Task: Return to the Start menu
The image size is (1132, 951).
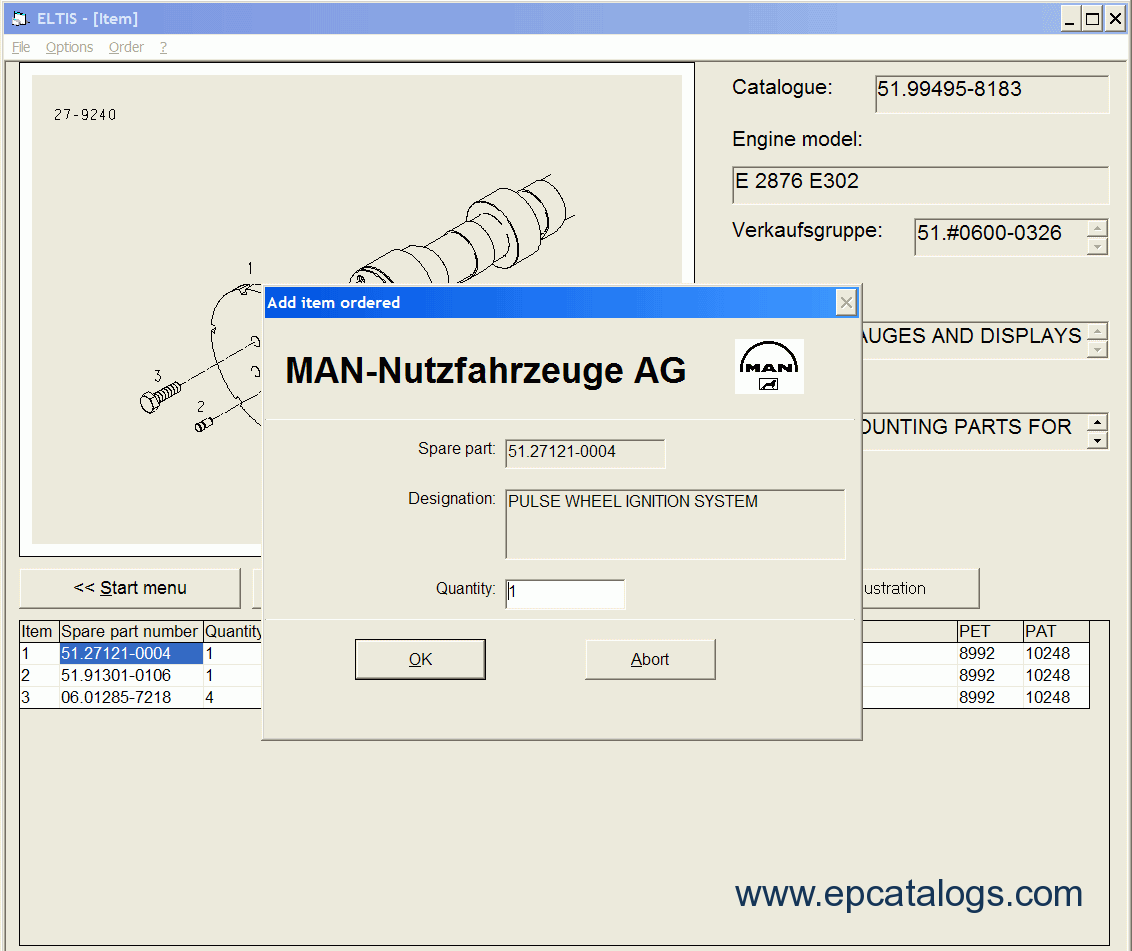Action: point(129,588)
